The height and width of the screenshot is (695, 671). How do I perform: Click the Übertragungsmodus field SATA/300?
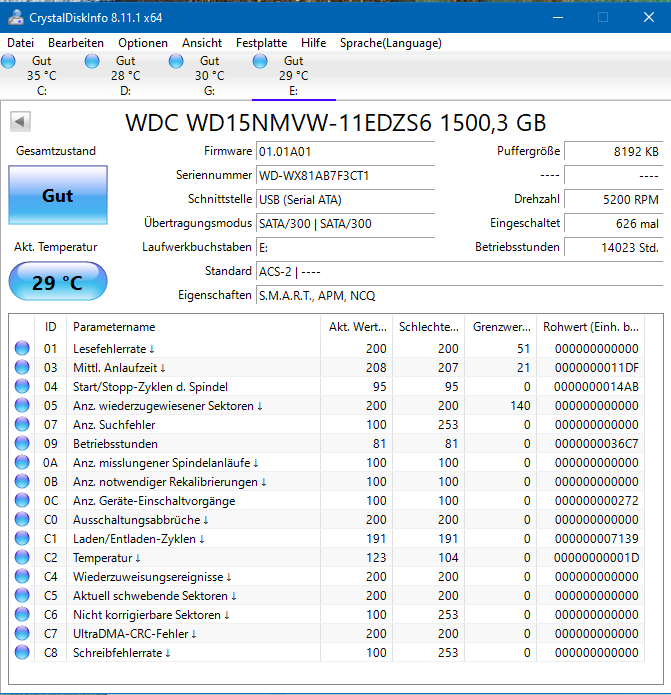(346, 223)
